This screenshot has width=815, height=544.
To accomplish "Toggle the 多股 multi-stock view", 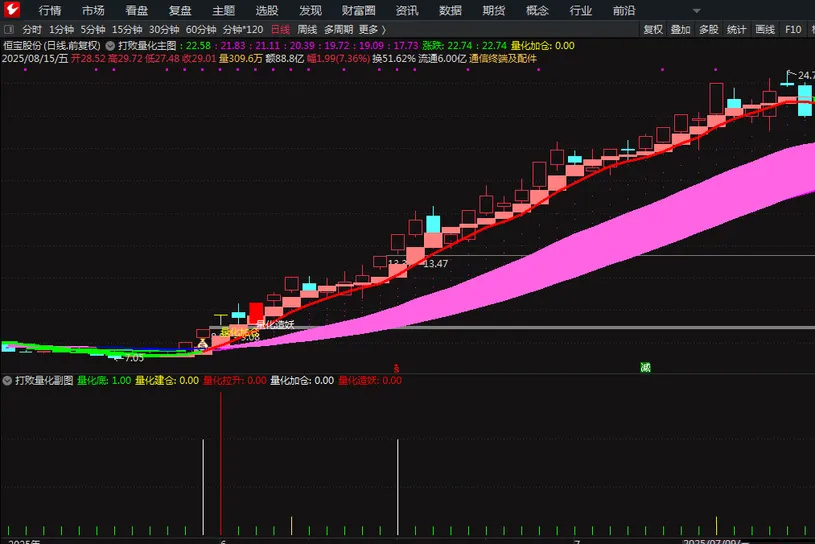I will pyautogui.click(x=709, y=30).
